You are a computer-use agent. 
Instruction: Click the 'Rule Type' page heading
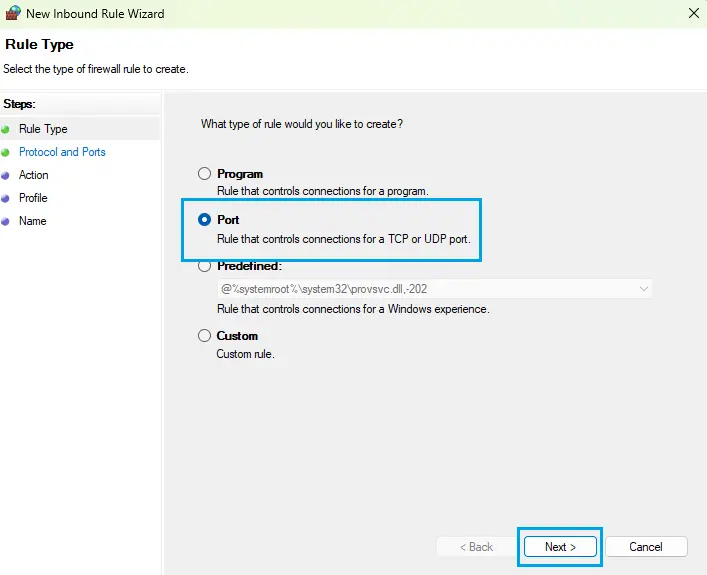[x=39, y=45]
